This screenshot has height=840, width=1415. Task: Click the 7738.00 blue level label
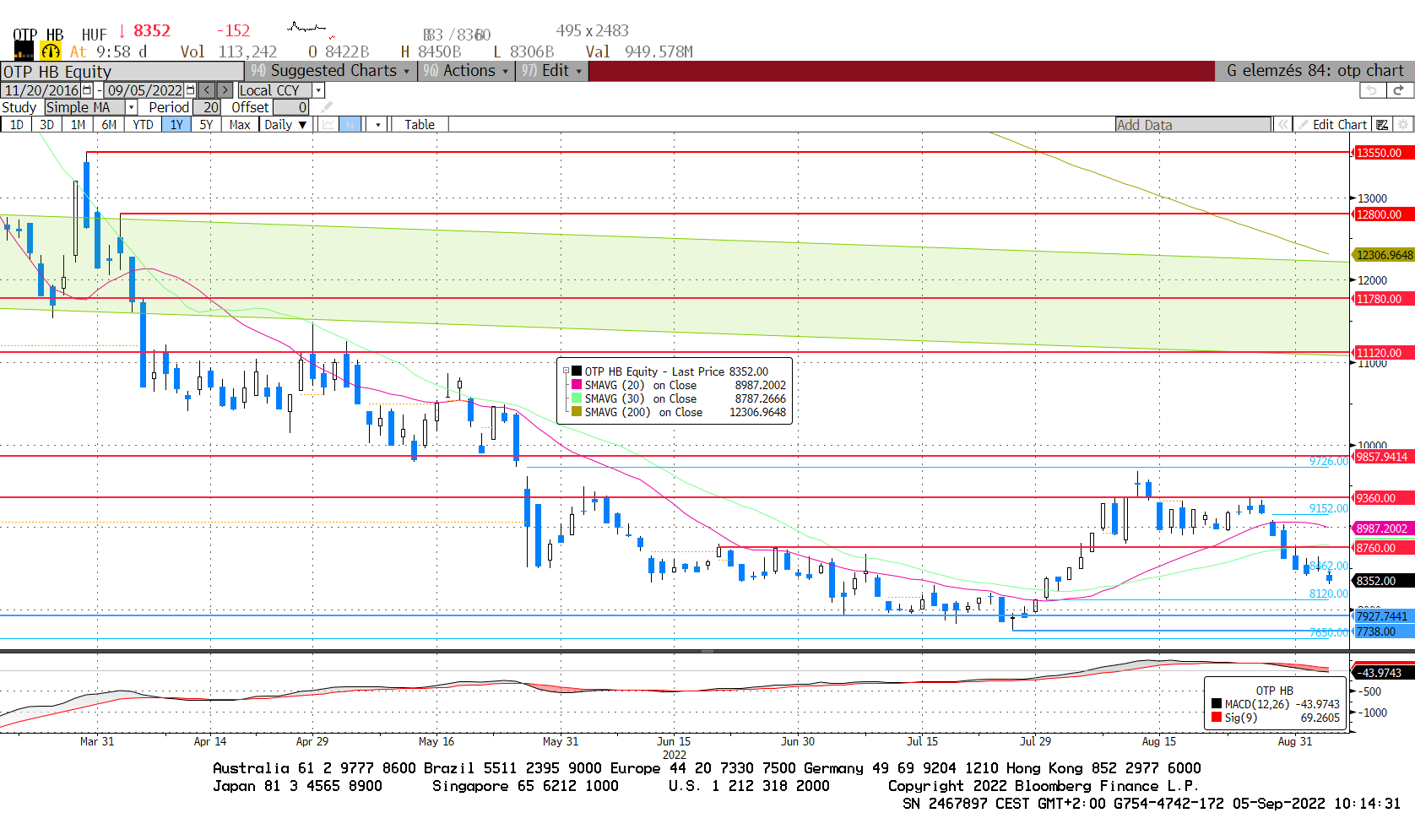[x=1383, y=631]
